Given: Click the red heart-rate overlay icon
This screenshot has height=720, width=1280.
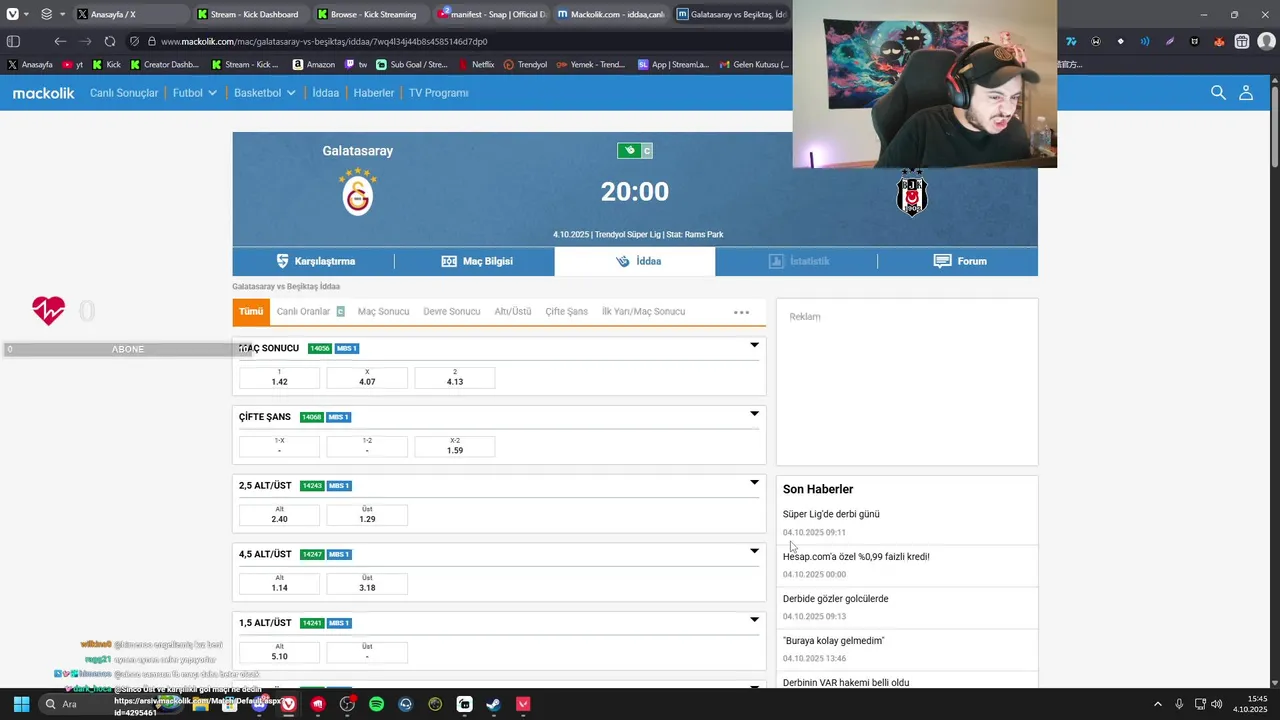Looking at the screenshot, I should [48, 310].
